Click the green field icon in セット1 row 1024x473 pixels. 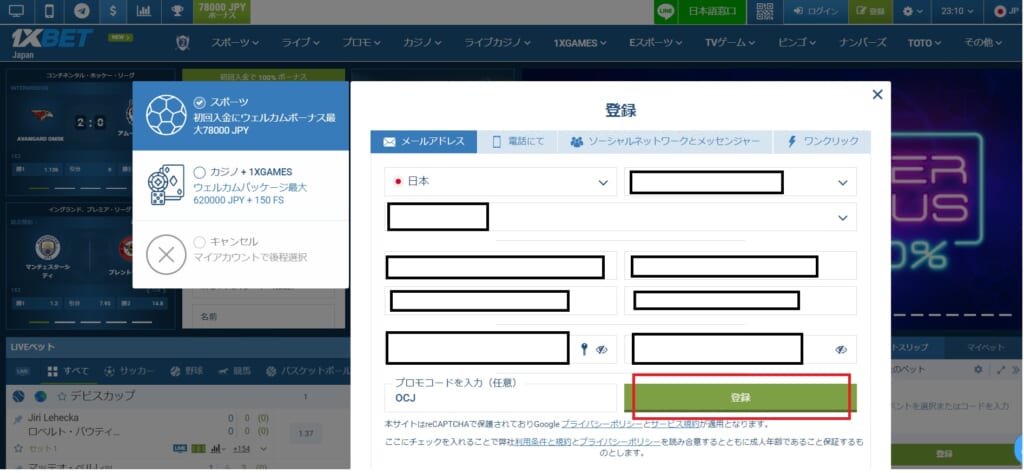pos(198,449)
